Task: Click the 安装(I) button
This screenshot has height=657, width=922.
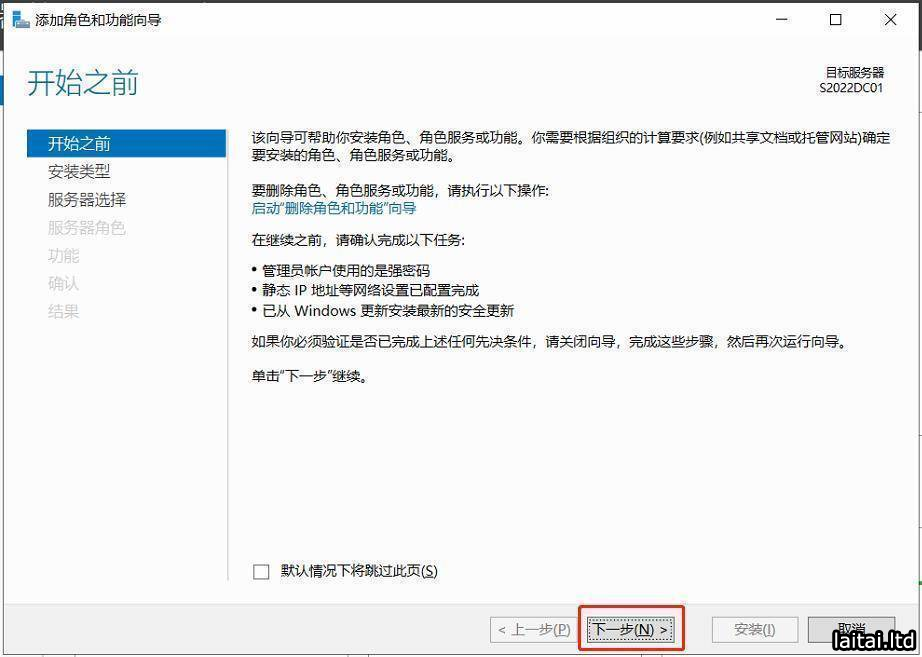Action: (x=755, y=630)
